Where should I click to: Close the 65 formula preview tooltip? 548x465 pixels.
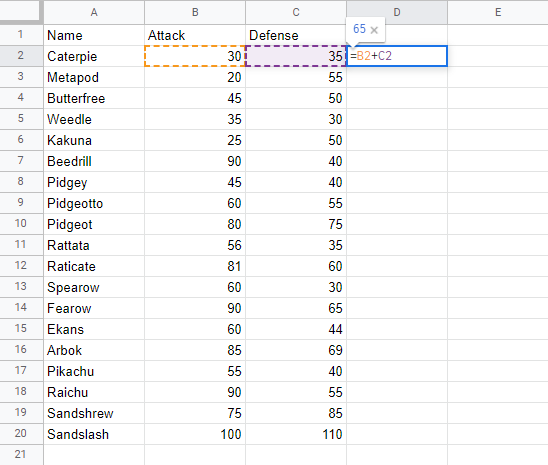(x=374, y=30)
